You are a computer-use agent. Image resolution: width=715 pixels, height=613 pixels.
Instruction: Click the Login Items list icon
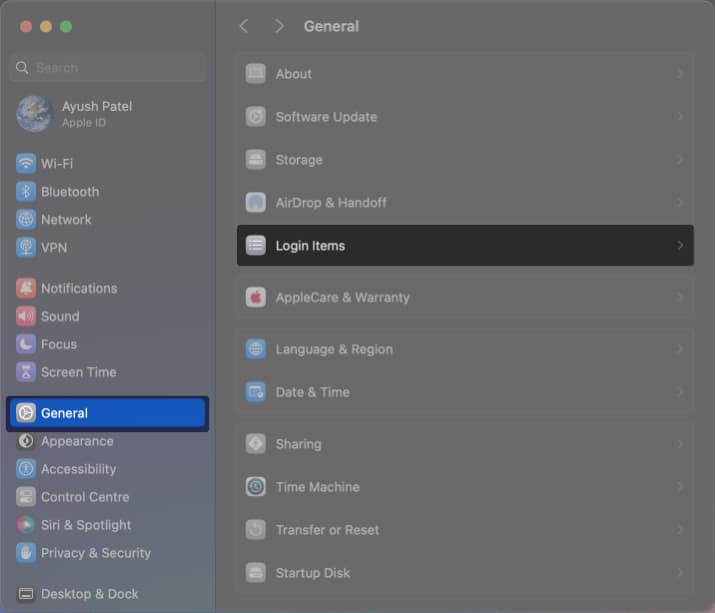point(256,245)
